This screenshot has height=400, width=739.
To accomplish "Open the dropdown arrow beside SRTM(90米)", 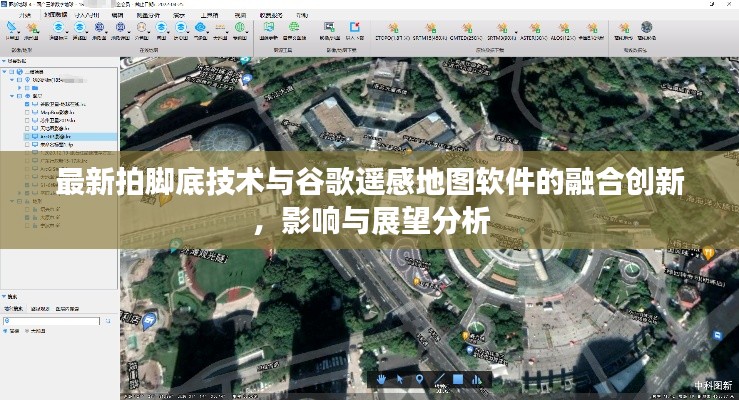I will tap(515, 32).
